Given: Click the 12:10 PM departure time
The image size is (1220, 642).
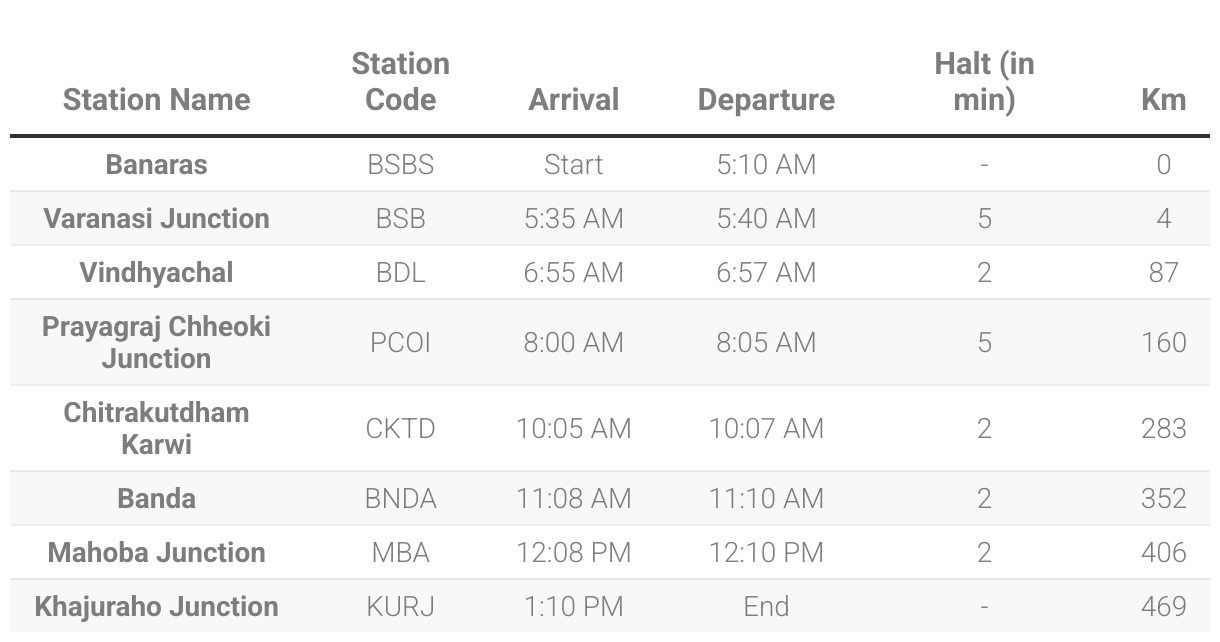Looking at the screenshot, I should (766, 553).
